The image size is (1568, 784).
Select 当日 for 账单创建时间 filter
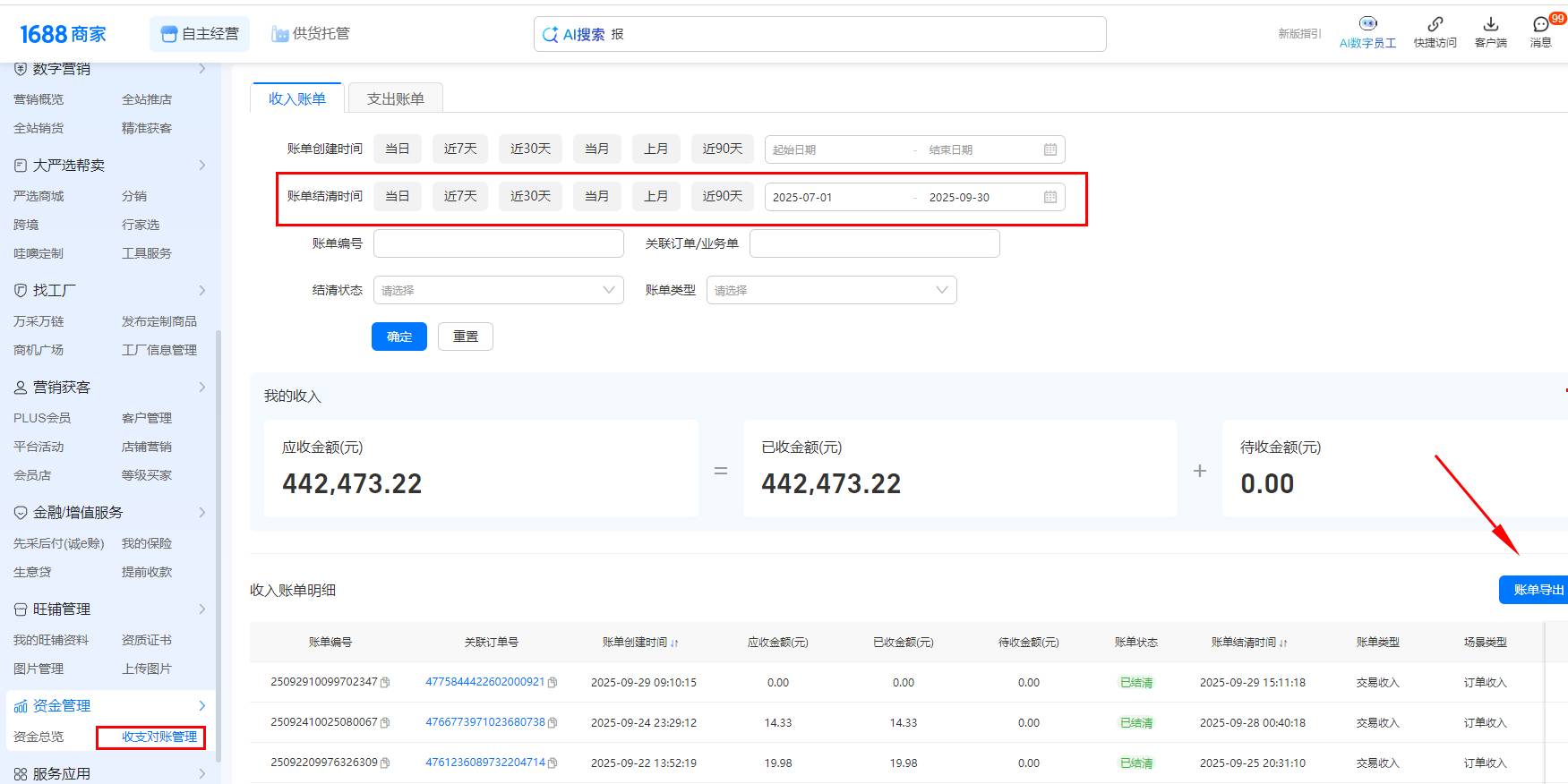tap(397, 149)
